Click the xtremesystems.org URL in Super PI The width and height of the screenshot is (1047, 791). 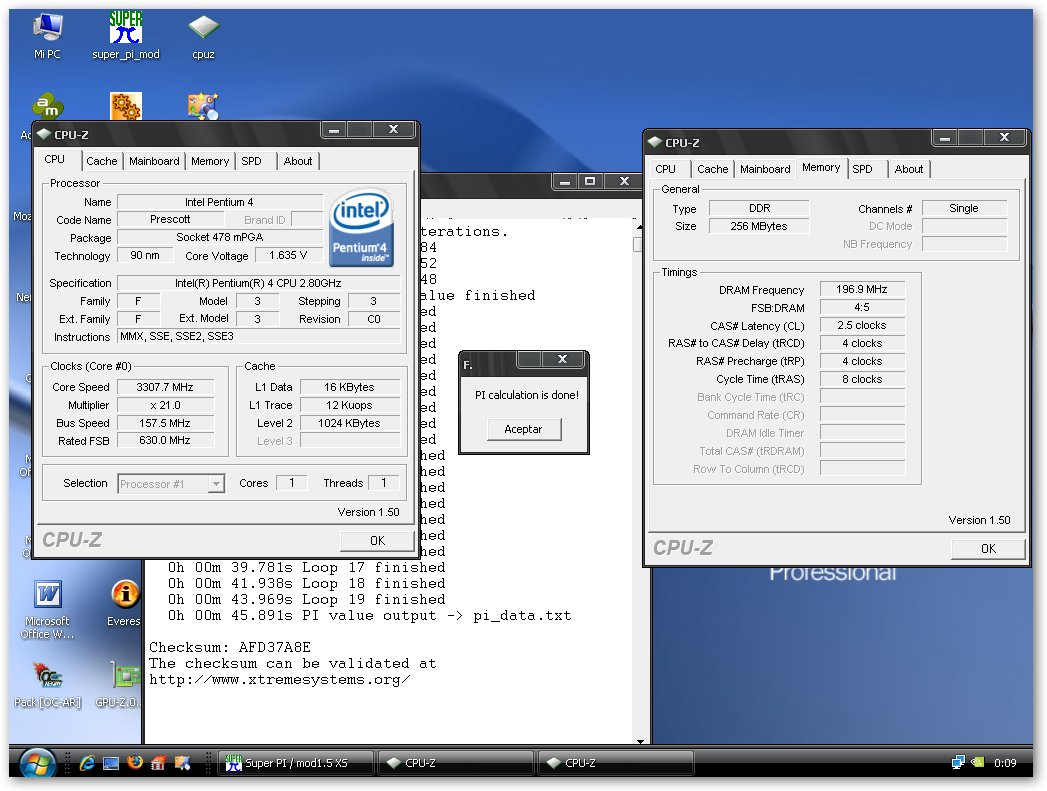280,680
